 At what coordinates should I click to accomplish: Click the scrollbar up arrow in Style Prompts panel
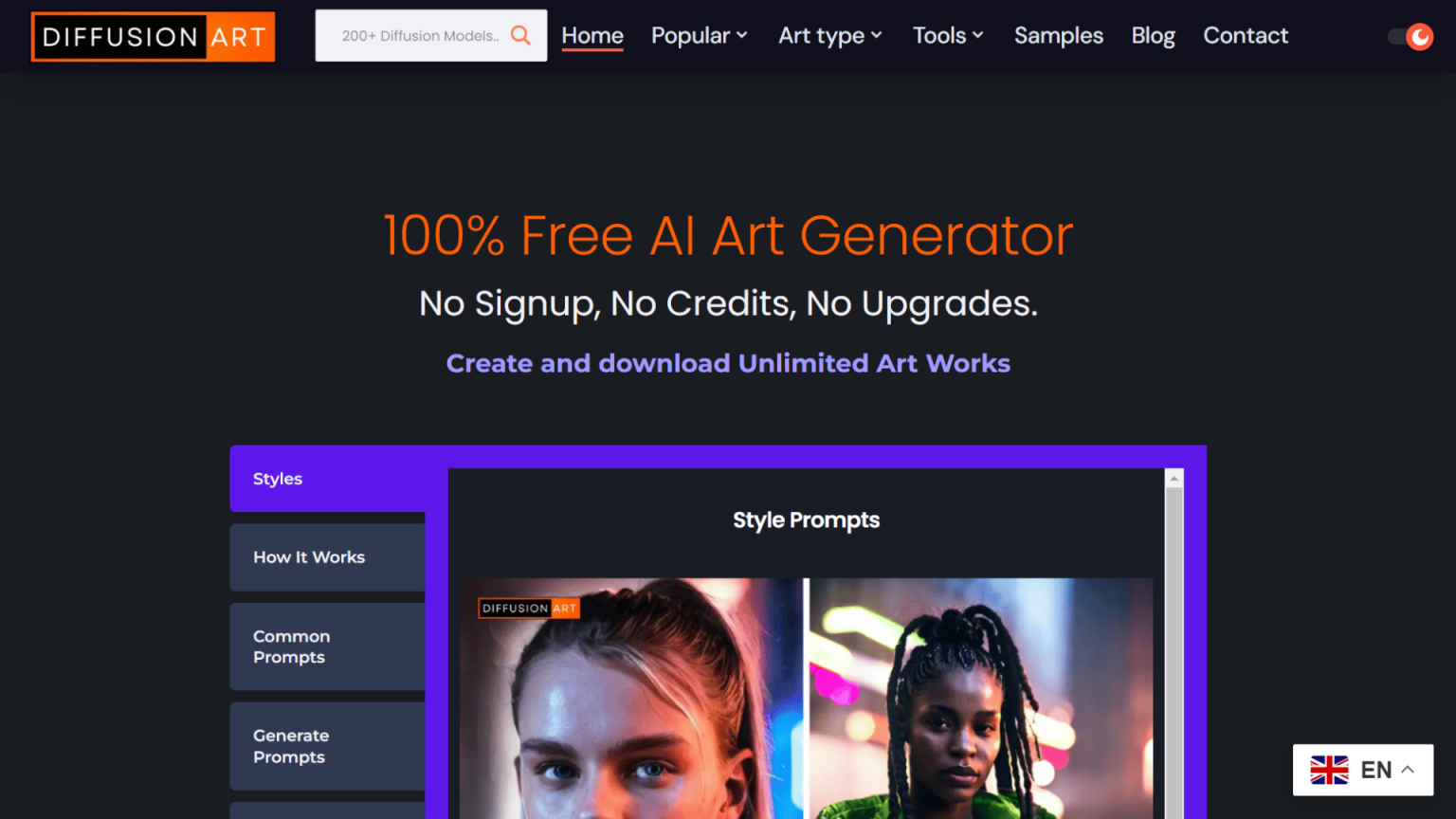tap(1174, 479)
